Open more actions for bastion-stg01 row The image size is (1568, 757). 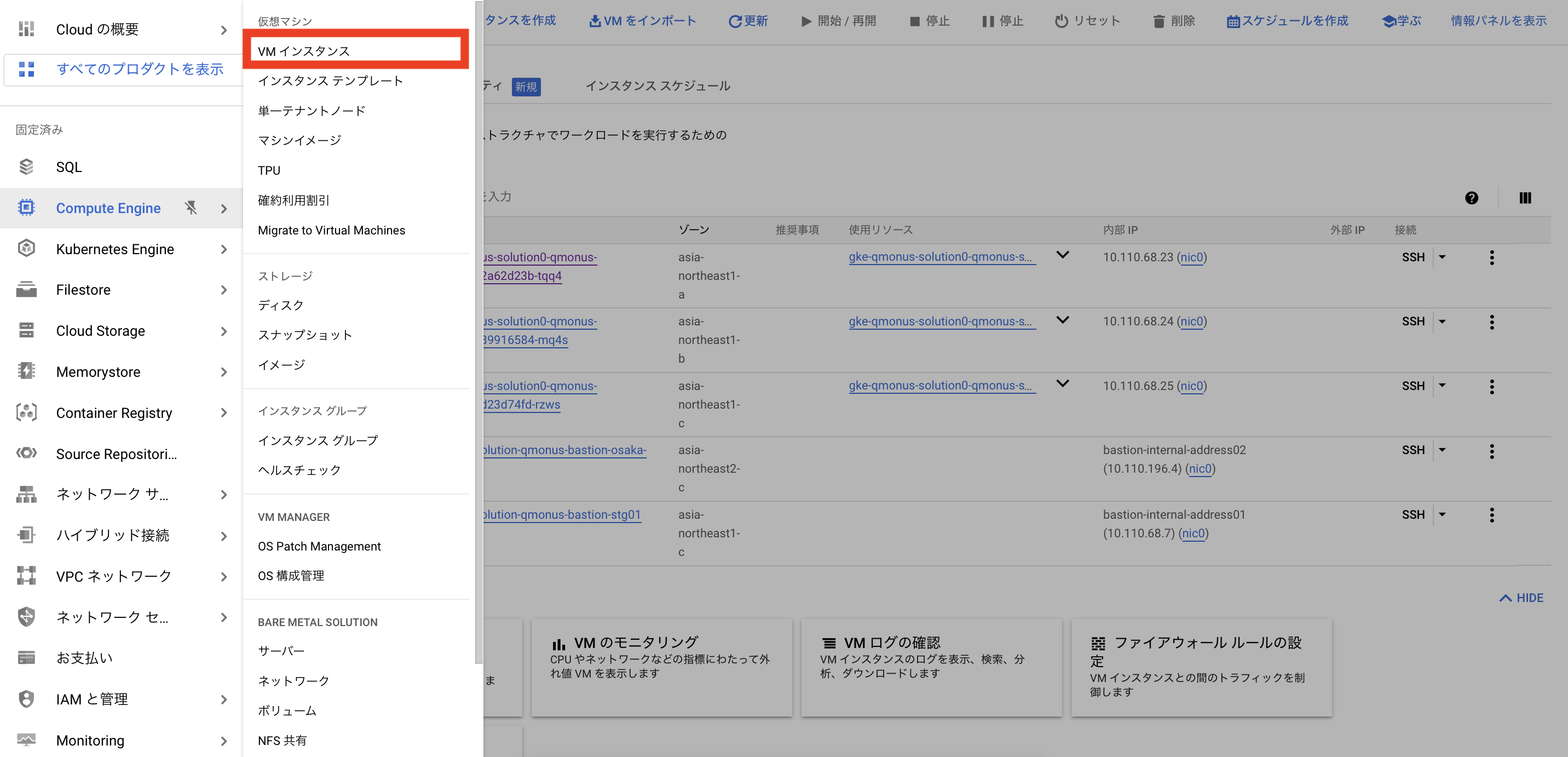(x=1491, y=515)
